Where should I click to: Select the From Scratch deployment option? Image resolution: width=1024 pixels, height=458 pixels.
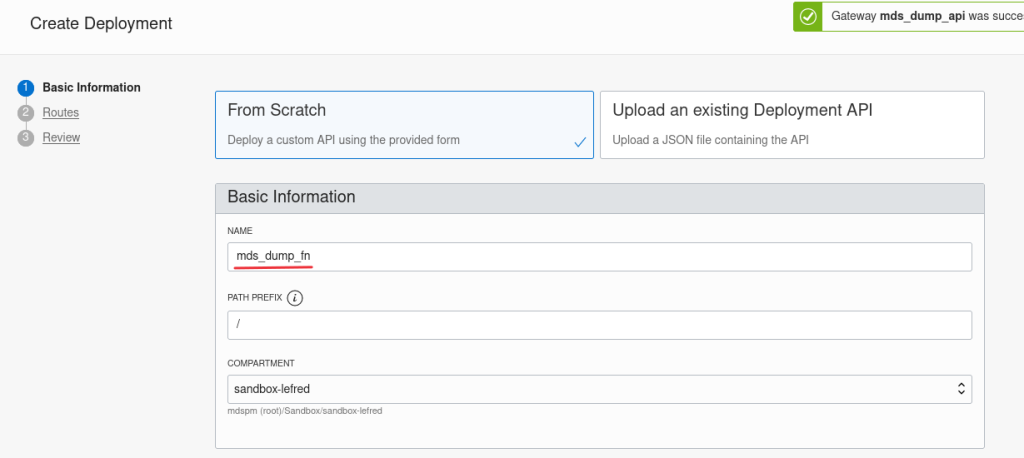(404, 125)
